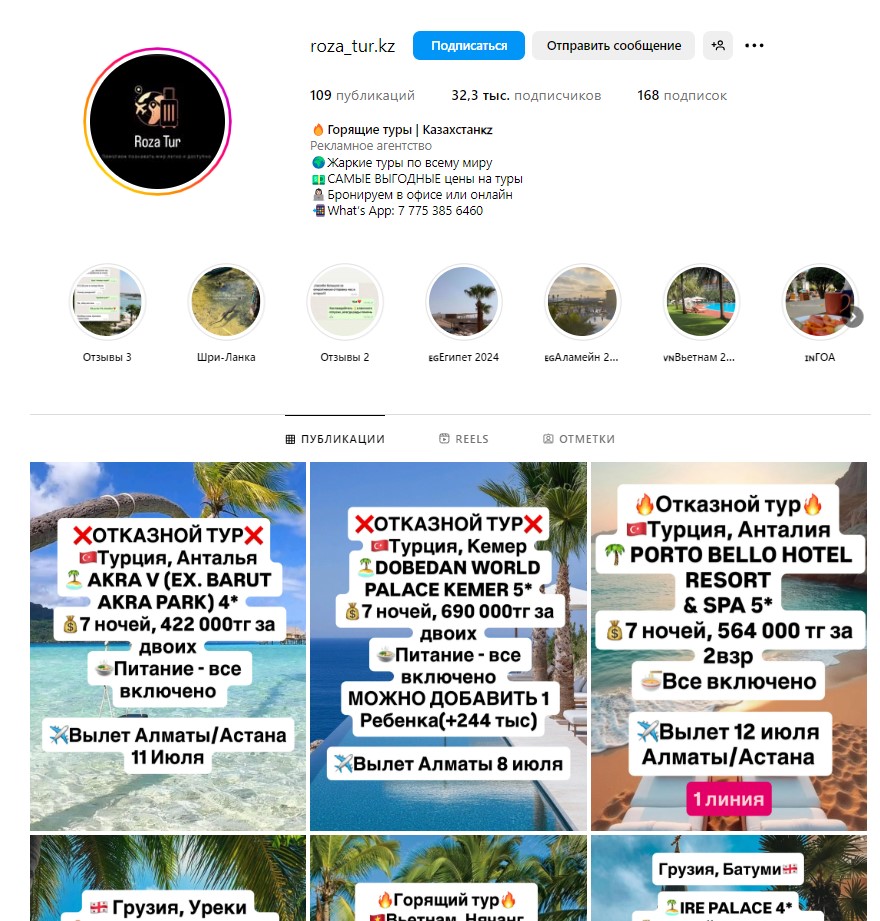View the 32,3 тыс. подписчиков list

[x=526, y=95]
